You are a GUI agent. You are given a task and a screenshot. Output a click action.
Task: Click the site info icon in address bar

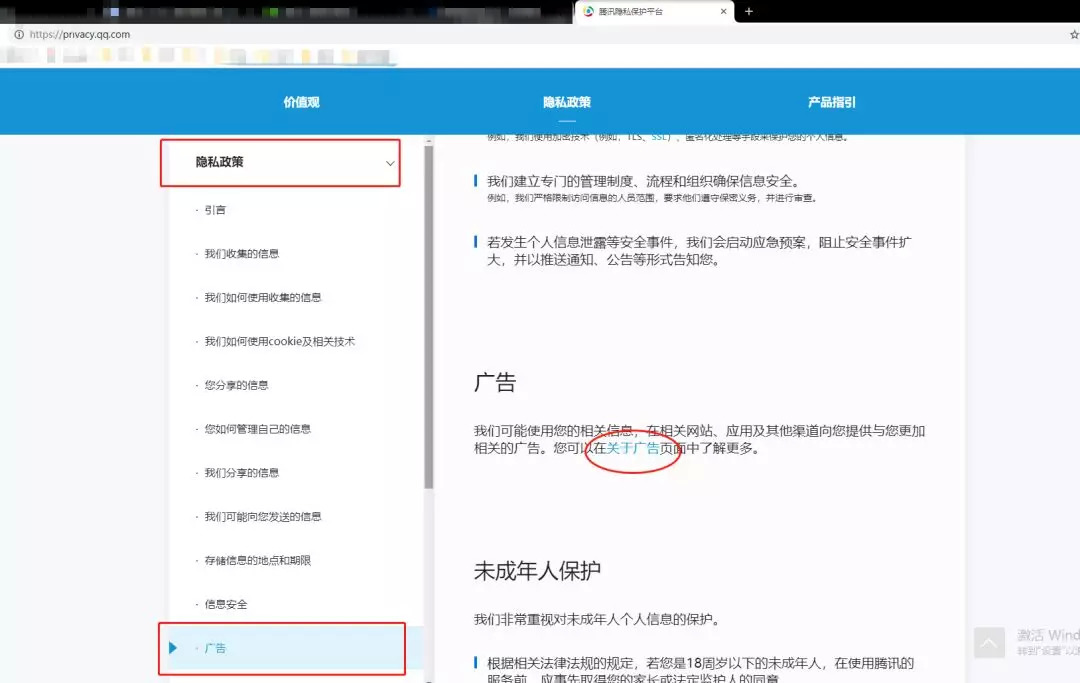(18, 34)
